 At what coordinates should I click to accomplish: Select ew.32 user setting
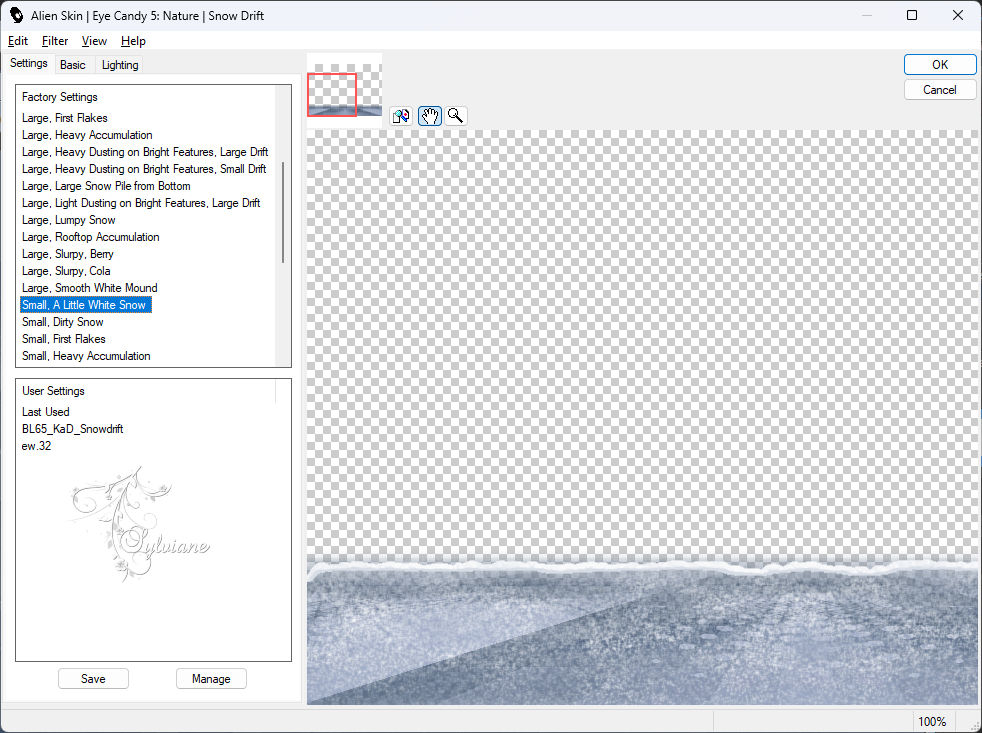pos(36,445)
